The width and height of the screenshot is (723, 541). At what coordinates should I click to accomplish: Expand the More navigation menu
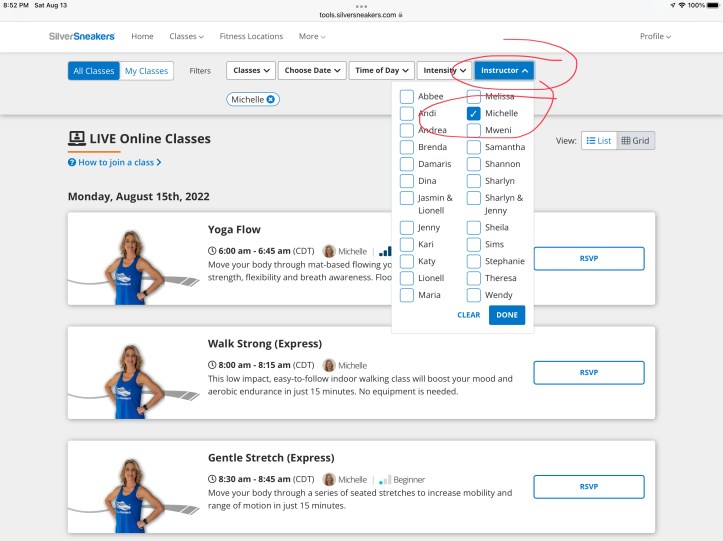coord(312,36)
